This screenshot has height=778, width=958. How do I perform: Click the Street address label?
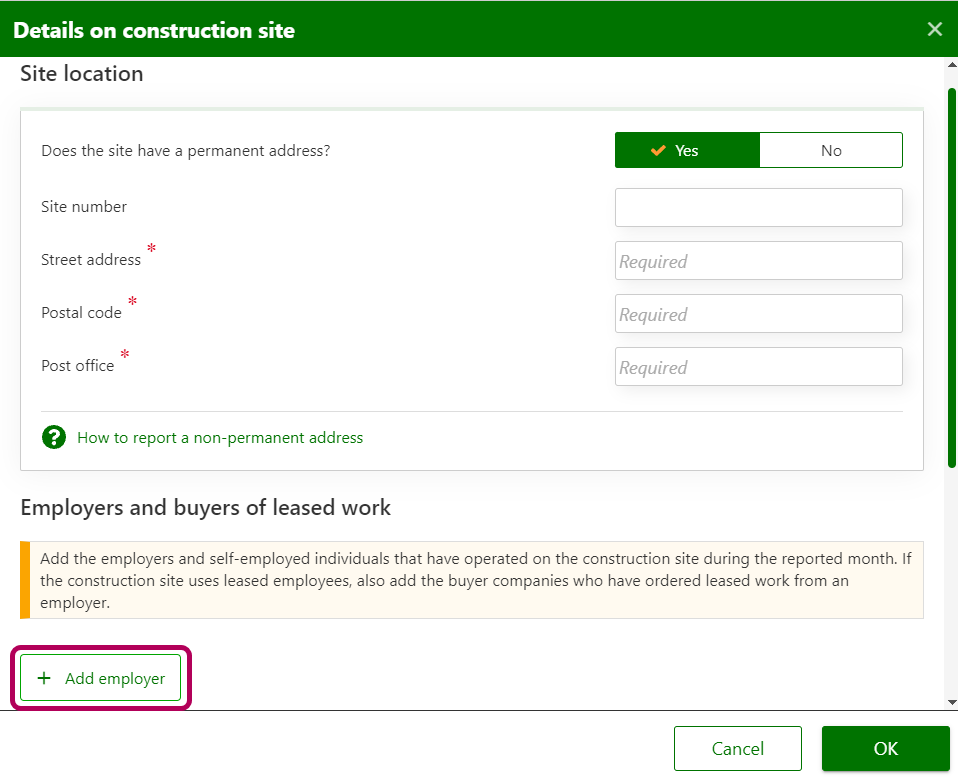coord(91,260)
